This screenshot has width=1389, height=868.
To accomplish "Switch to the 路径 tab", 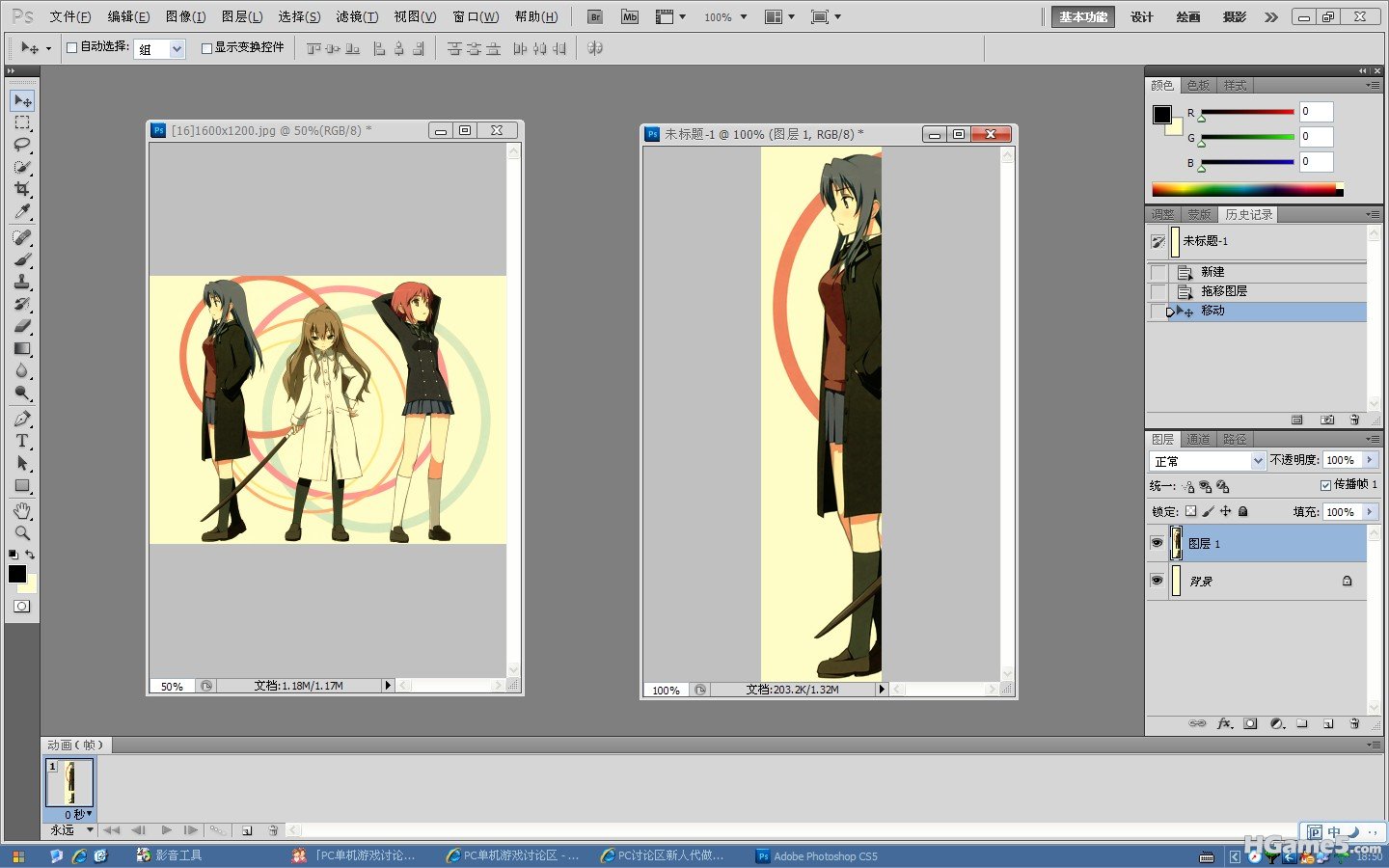I will tap(1235, 439).
